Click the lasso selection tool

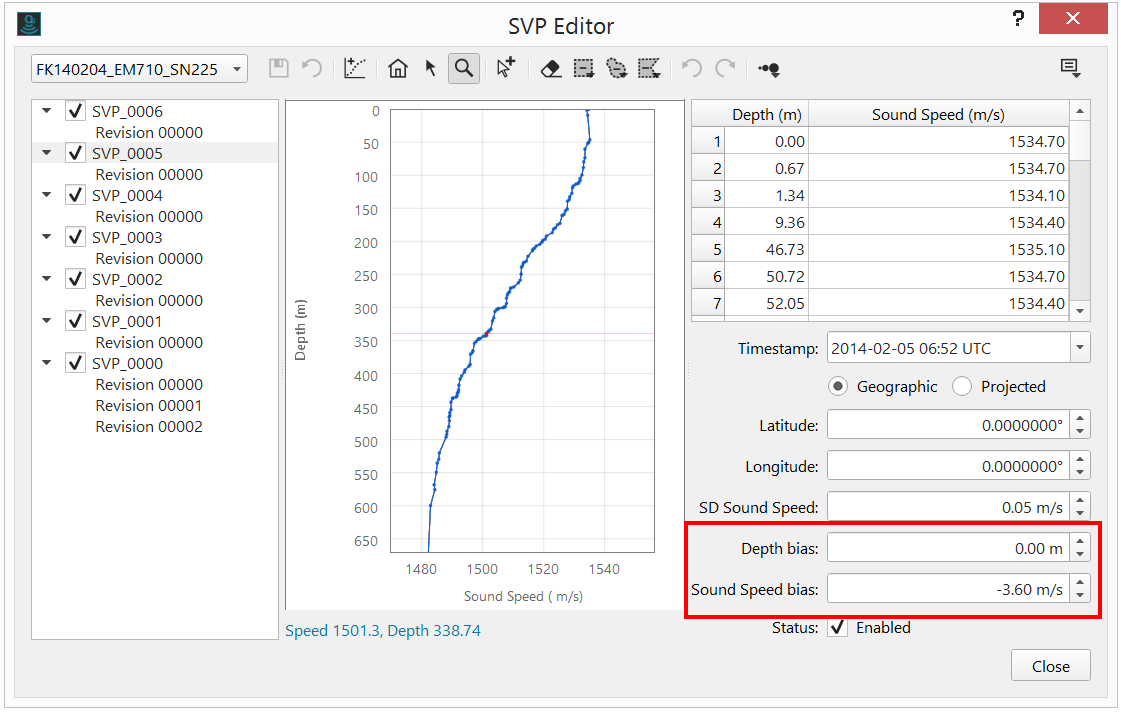pos(616,69)
